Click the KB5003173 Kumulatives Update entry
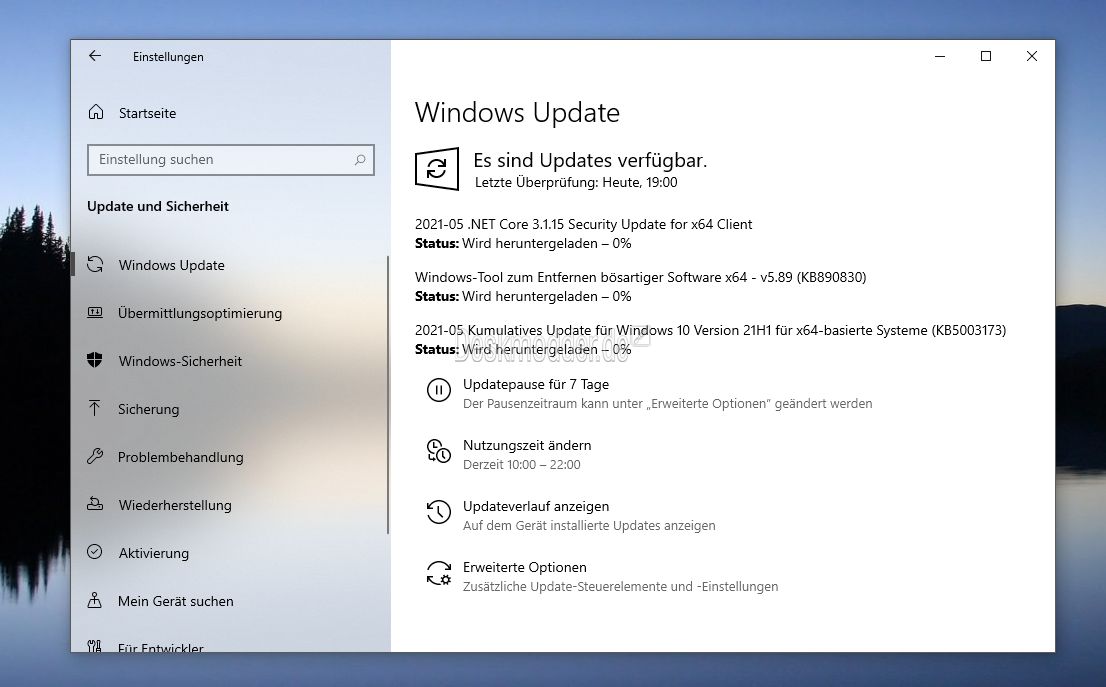1106x687 pixels. [x=710, y=330]
